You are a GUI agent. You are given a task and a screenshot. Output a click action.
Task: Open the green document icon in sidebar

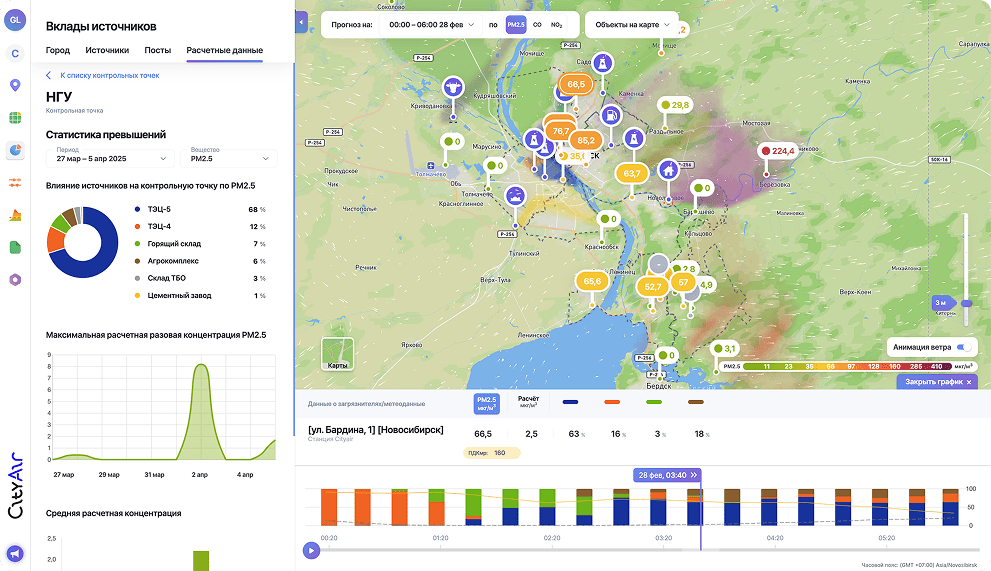[15, 247]
